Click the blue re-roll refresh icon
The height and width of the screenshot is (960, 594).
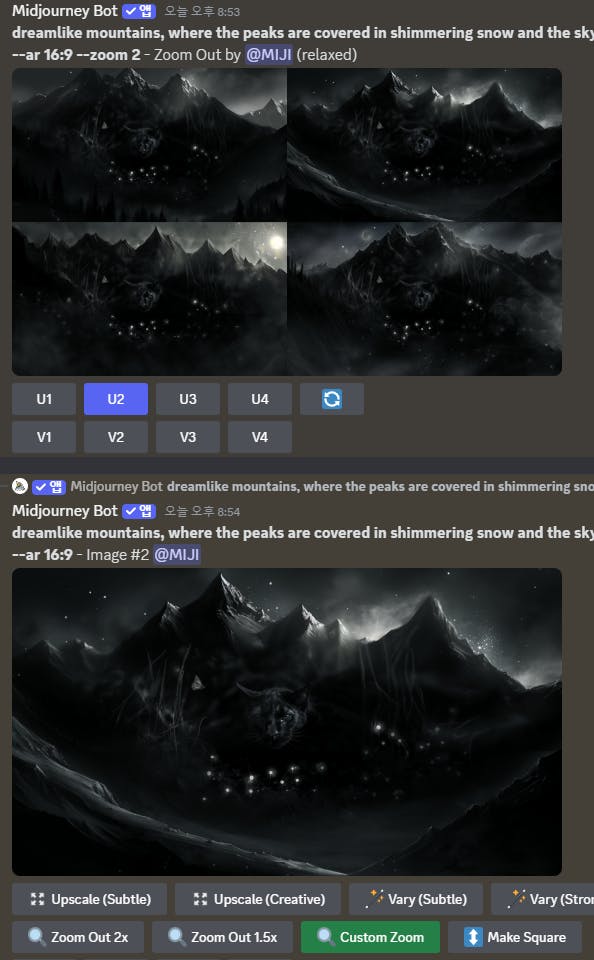pyautogui.click(x=332, y=399)
